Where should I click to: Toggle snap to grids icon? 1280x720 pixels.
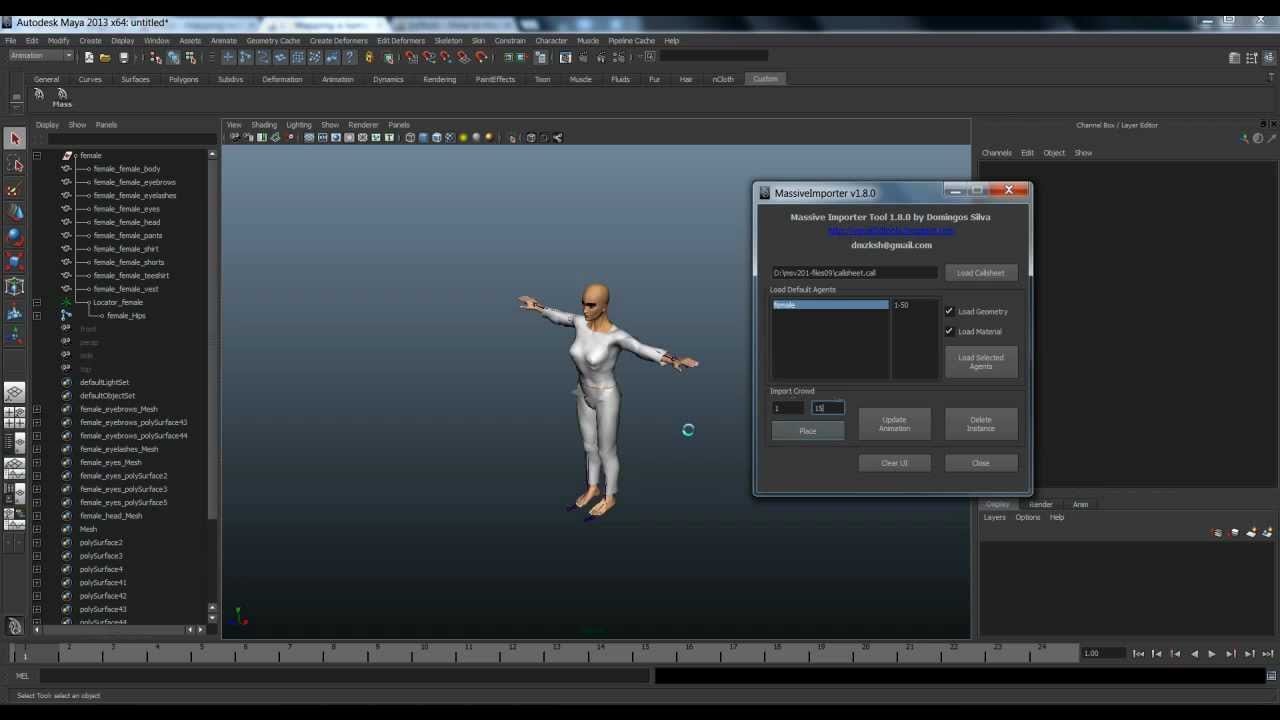click(x=412, y=57)
